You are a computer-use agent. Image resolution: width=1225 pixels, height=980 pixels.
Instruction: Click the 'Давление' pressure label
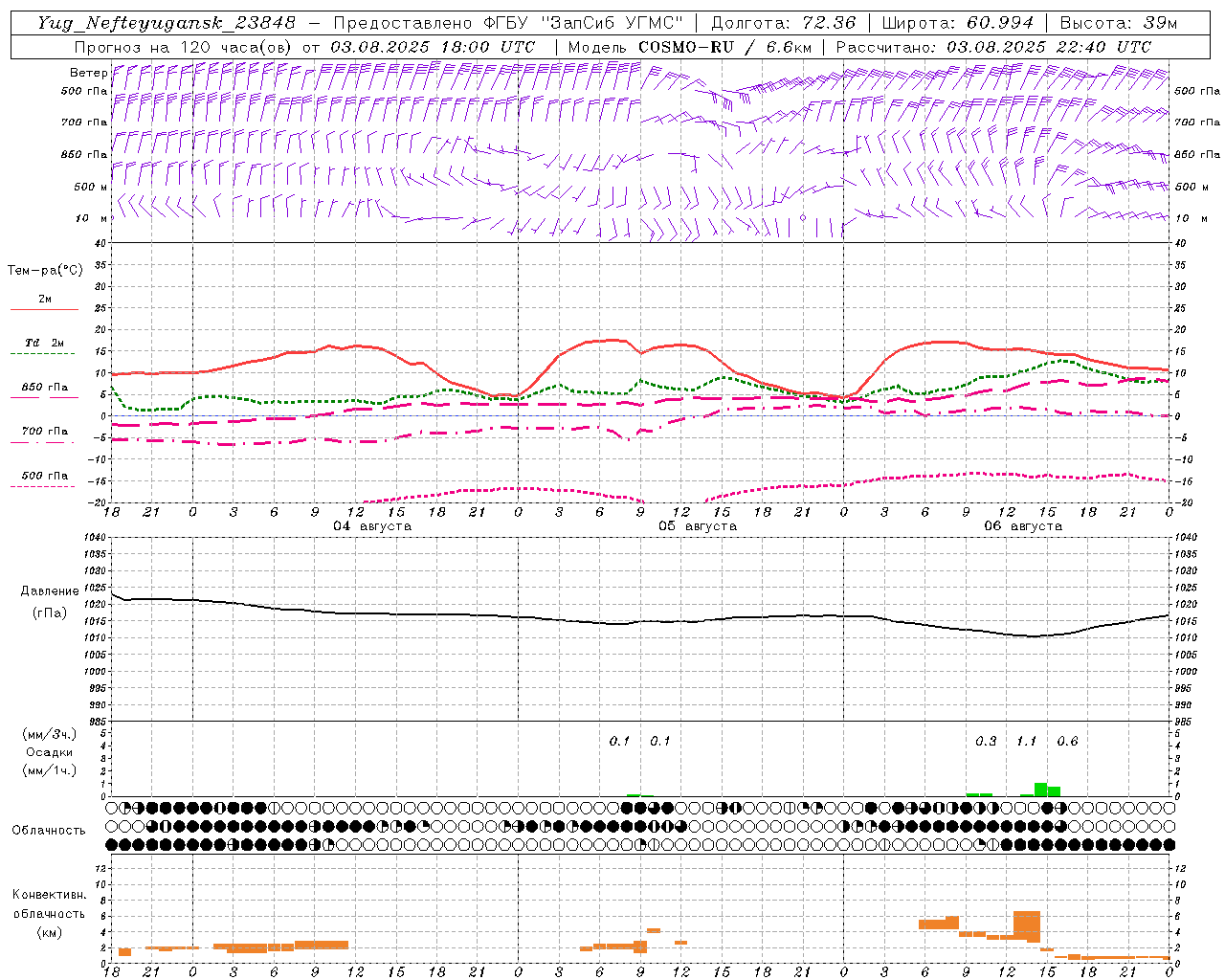(x=50, y=591)
